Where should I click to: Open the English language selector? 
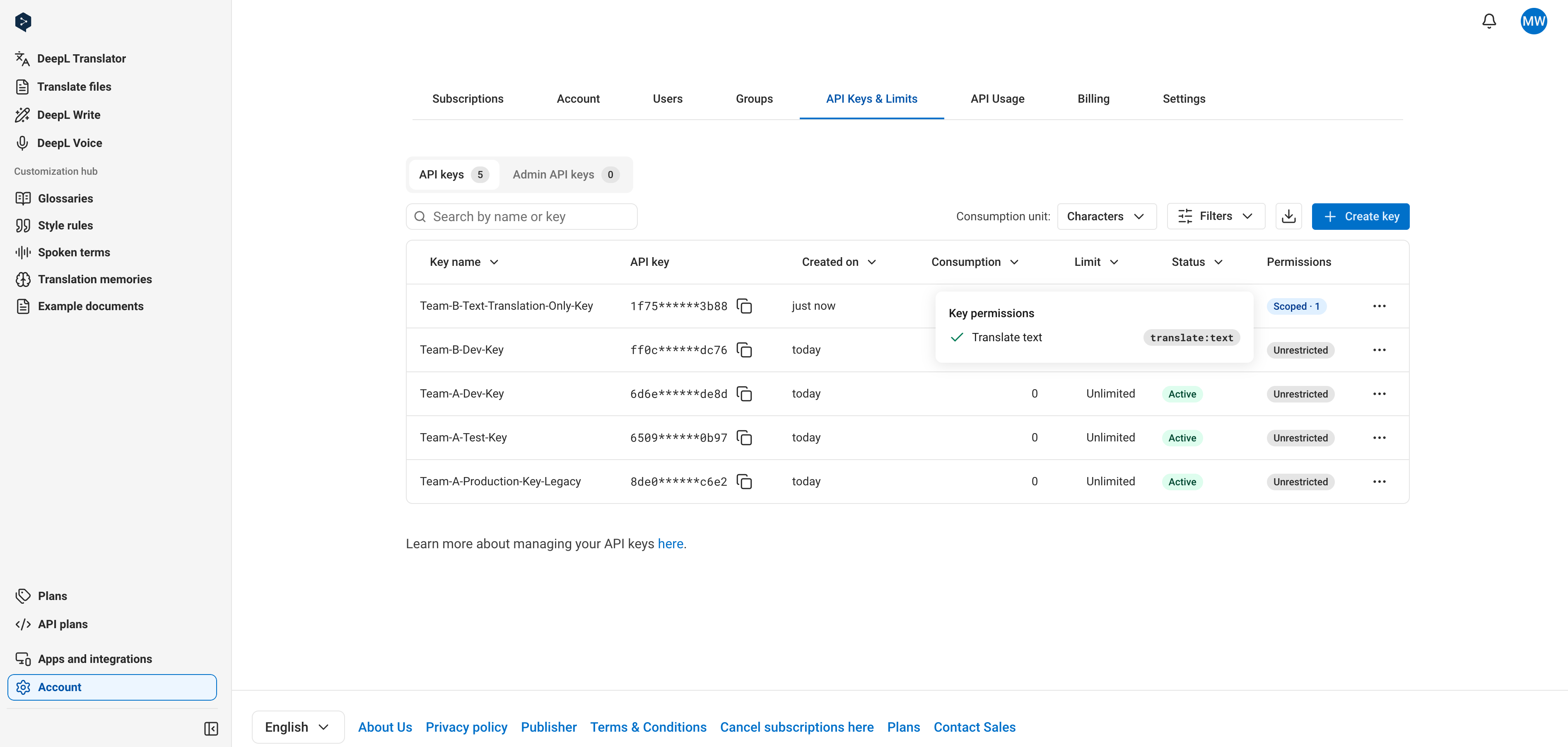point(298,727)
